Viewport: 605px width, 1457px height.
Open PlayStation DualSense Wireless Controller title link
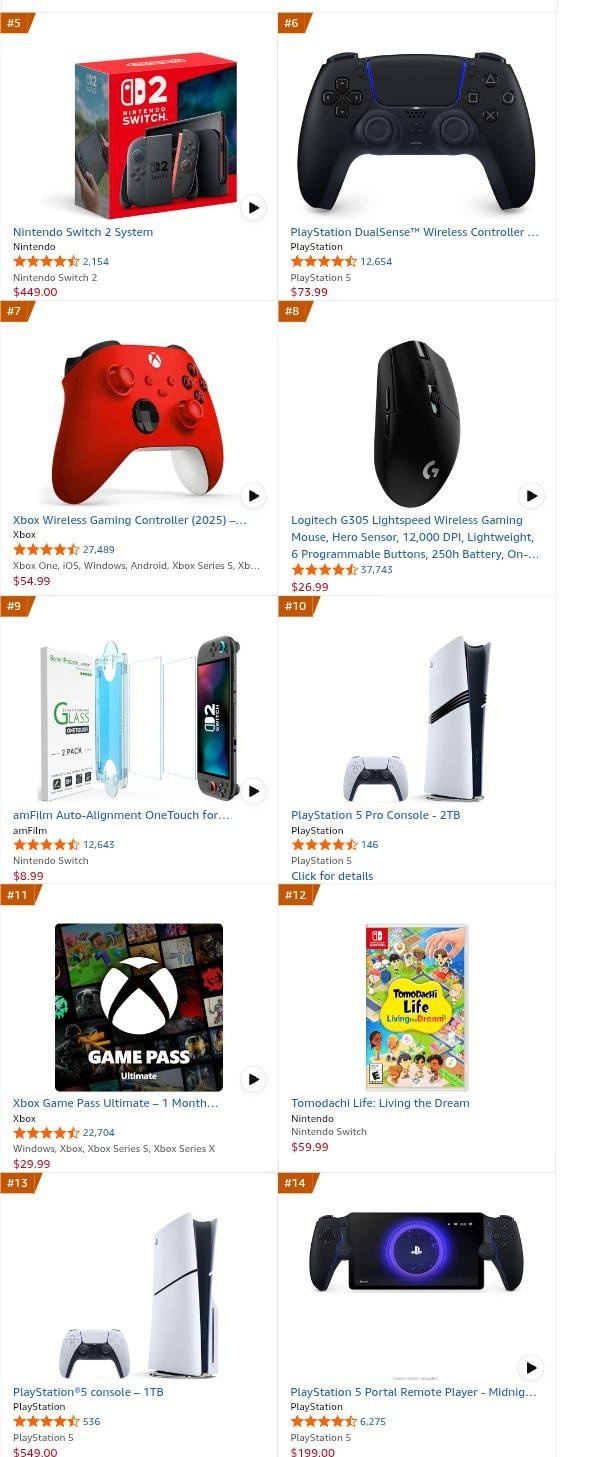point(414,232)
